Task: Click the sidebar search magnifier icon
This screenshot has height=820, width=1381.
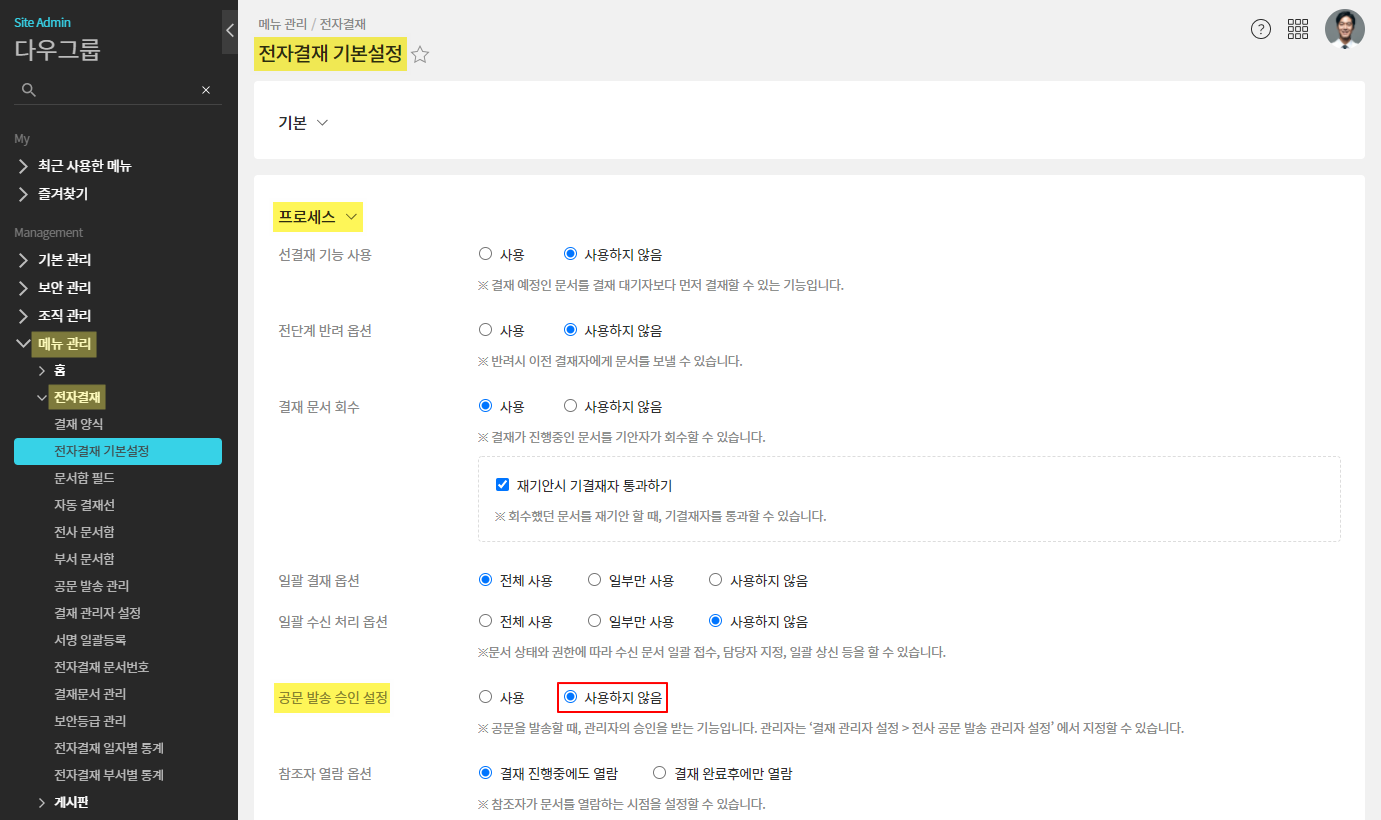Action: tap(29, 90)
